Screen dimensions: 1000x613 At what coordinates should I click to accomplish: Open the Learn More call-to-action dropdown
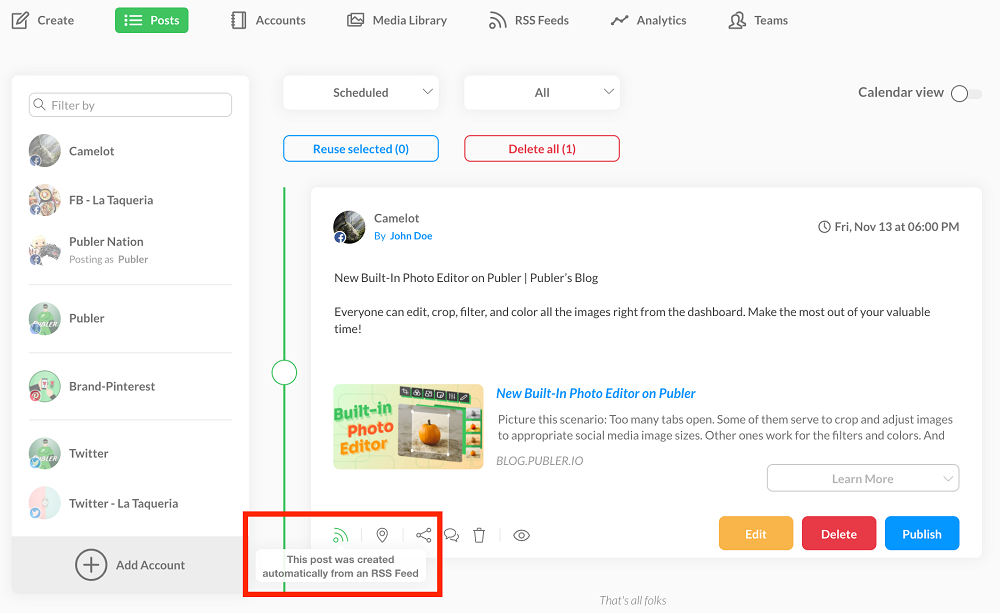pos(862,478)
